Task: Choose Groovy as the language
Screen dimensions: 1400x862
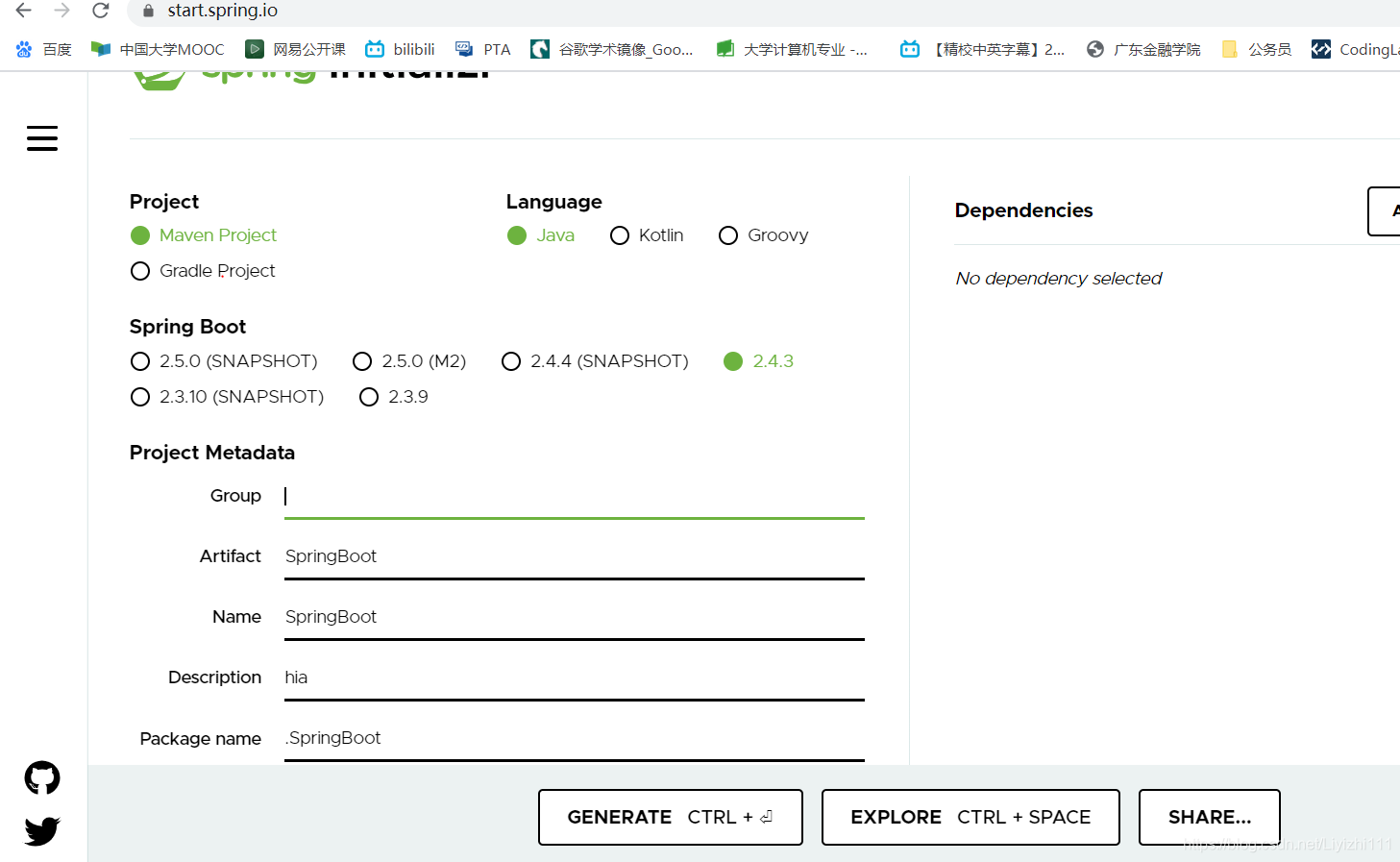Action: [764, 235]
